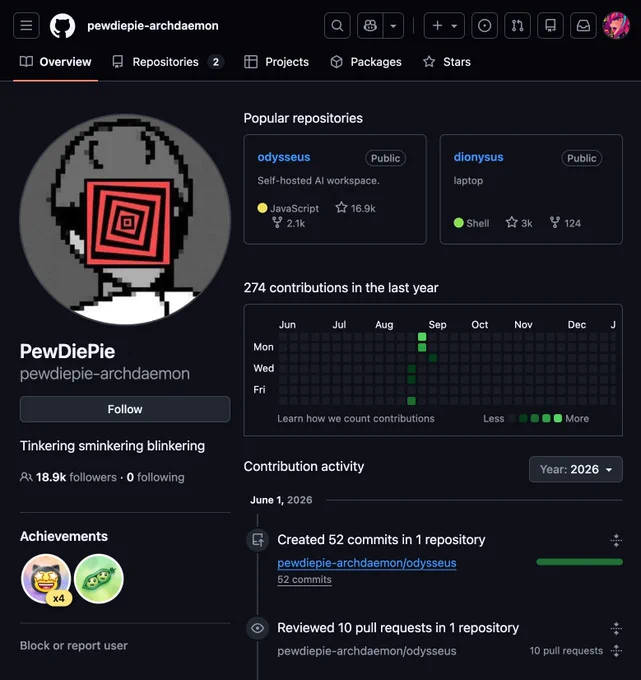Click dionysus fork count 124
Viewport: 641px width, 680px height.
565,223
